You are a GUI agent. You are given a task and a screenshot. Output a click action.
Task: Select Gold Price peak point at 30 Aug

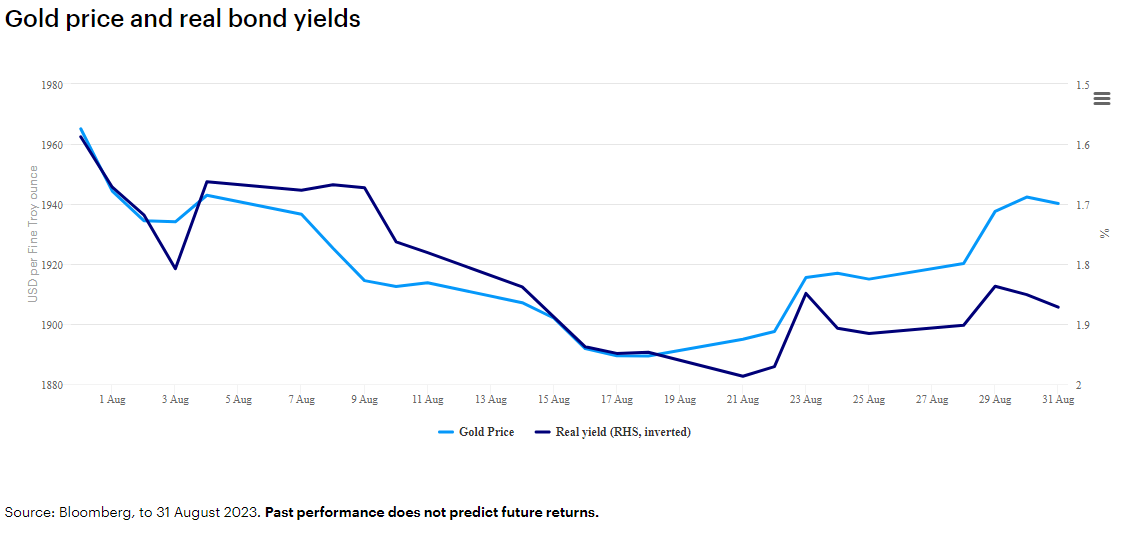click(x=1027, y=197)
